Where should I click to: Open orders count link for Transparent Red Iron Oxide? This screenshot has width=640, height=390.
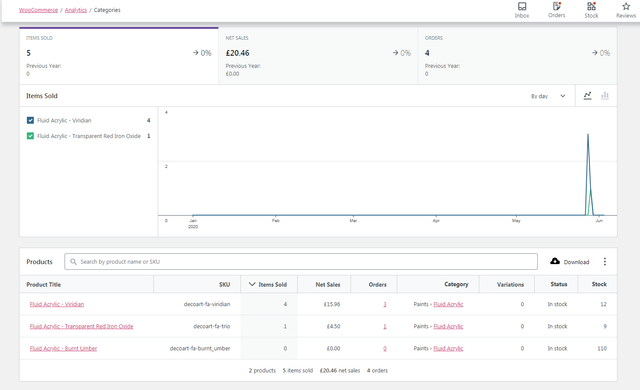(x=385, y=326)
